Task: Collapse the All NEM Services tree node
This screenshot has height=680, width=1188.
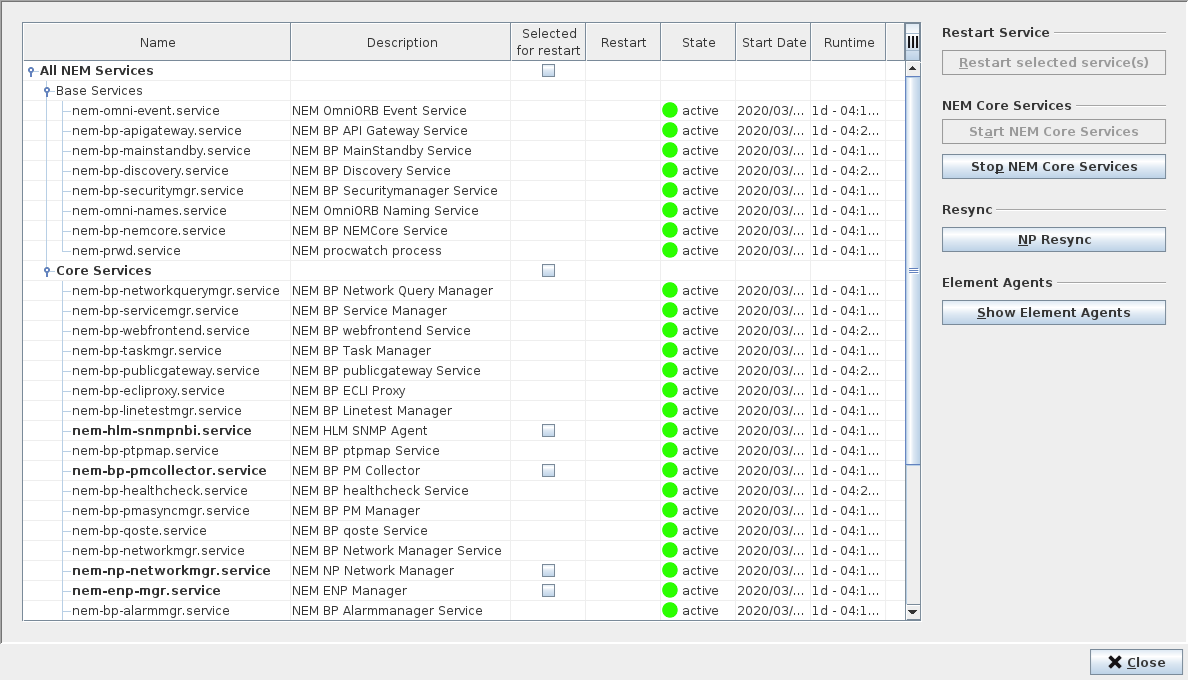Action: point(31,72)
